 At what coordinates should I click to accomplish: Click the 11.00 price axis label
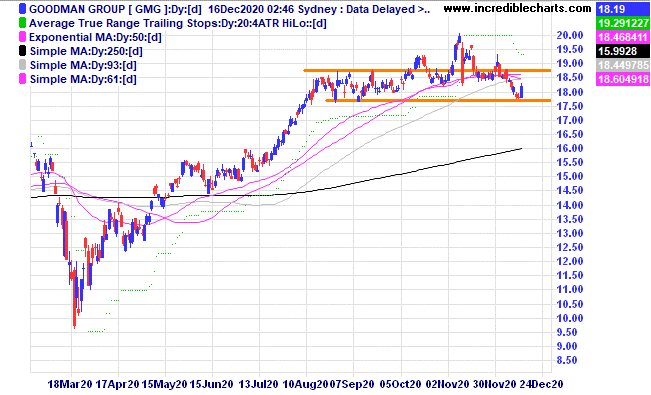(570, 290)
